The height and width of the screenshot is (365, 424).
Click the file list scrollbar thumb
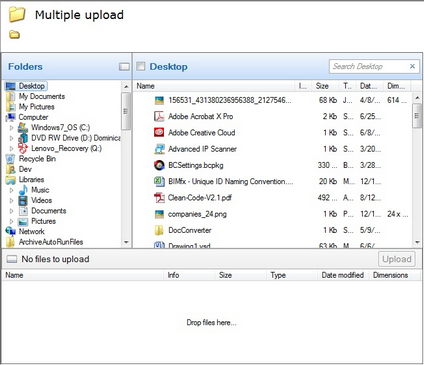click(x=417, y=116)
